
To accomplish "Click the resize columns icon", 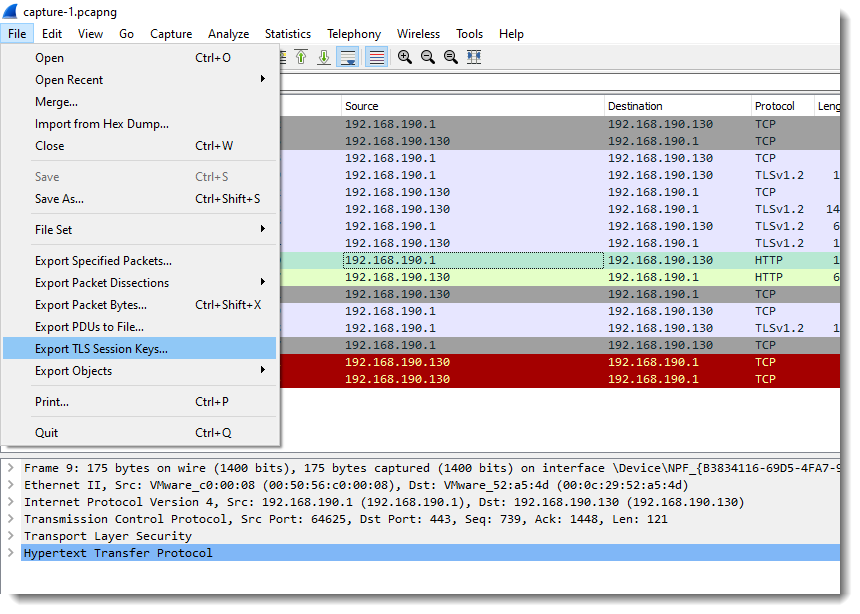I will pos(474,58).
